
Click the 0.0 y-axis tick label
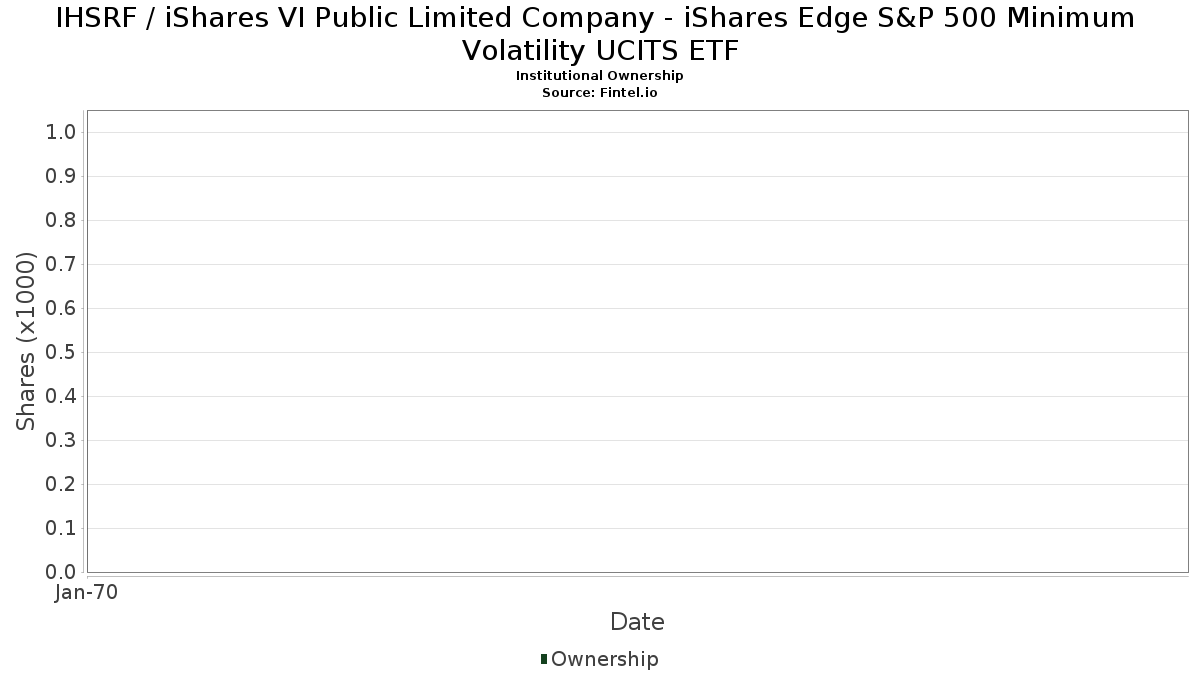pos(62,572)
